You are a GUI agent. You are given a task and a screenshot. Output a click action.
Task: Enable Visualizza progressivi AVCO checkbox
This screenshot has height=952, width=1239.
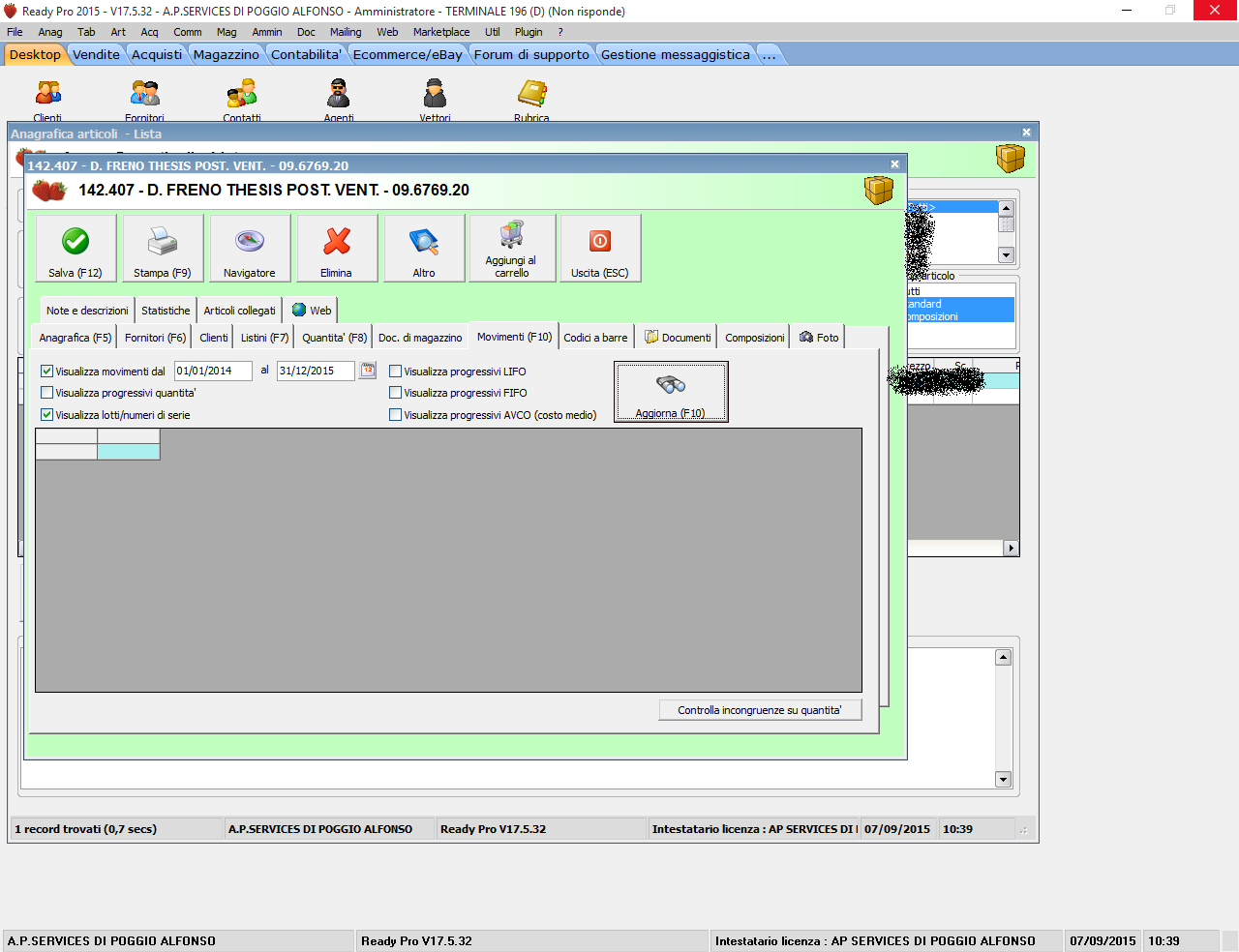(395, 415)
